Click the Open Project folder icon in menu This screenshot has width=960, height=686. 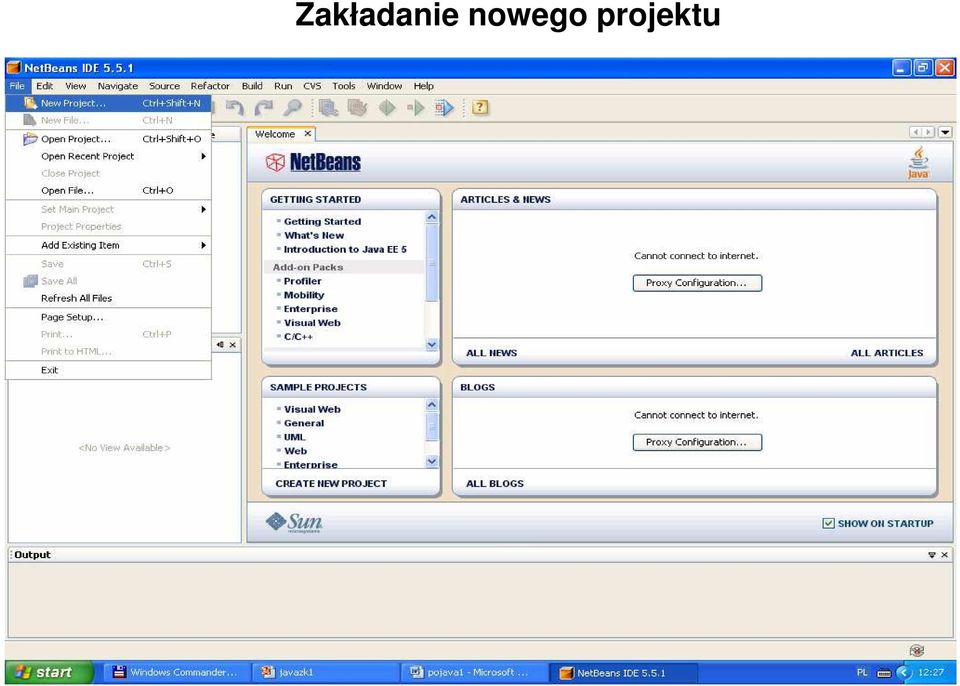click(30, 139)
